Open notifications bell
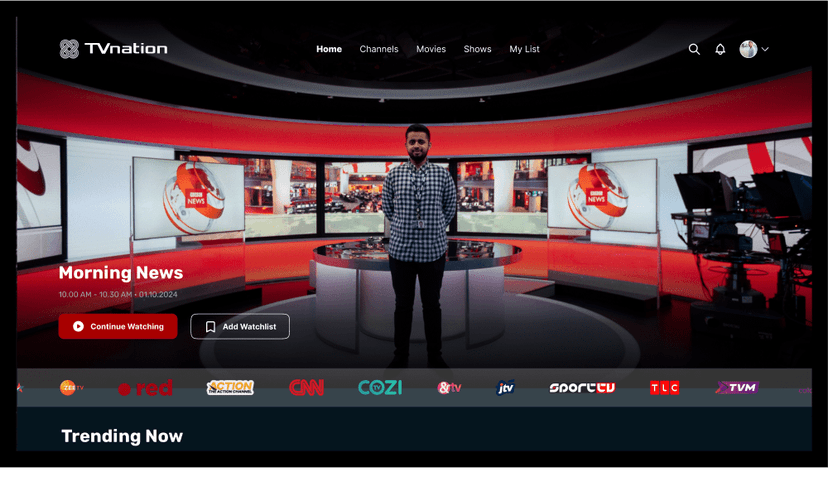 [720, 49]
